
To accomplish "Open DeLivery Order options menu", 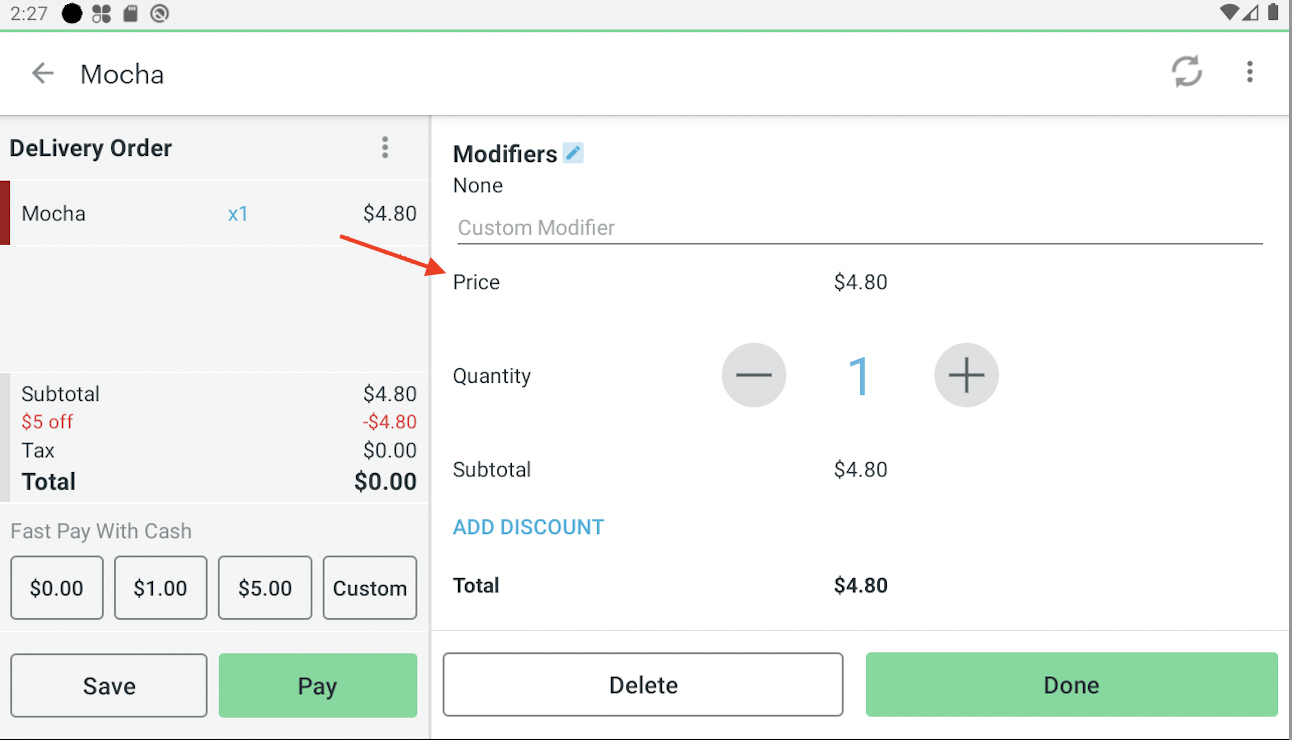I will pyautogui.click(x=385, y=148).
